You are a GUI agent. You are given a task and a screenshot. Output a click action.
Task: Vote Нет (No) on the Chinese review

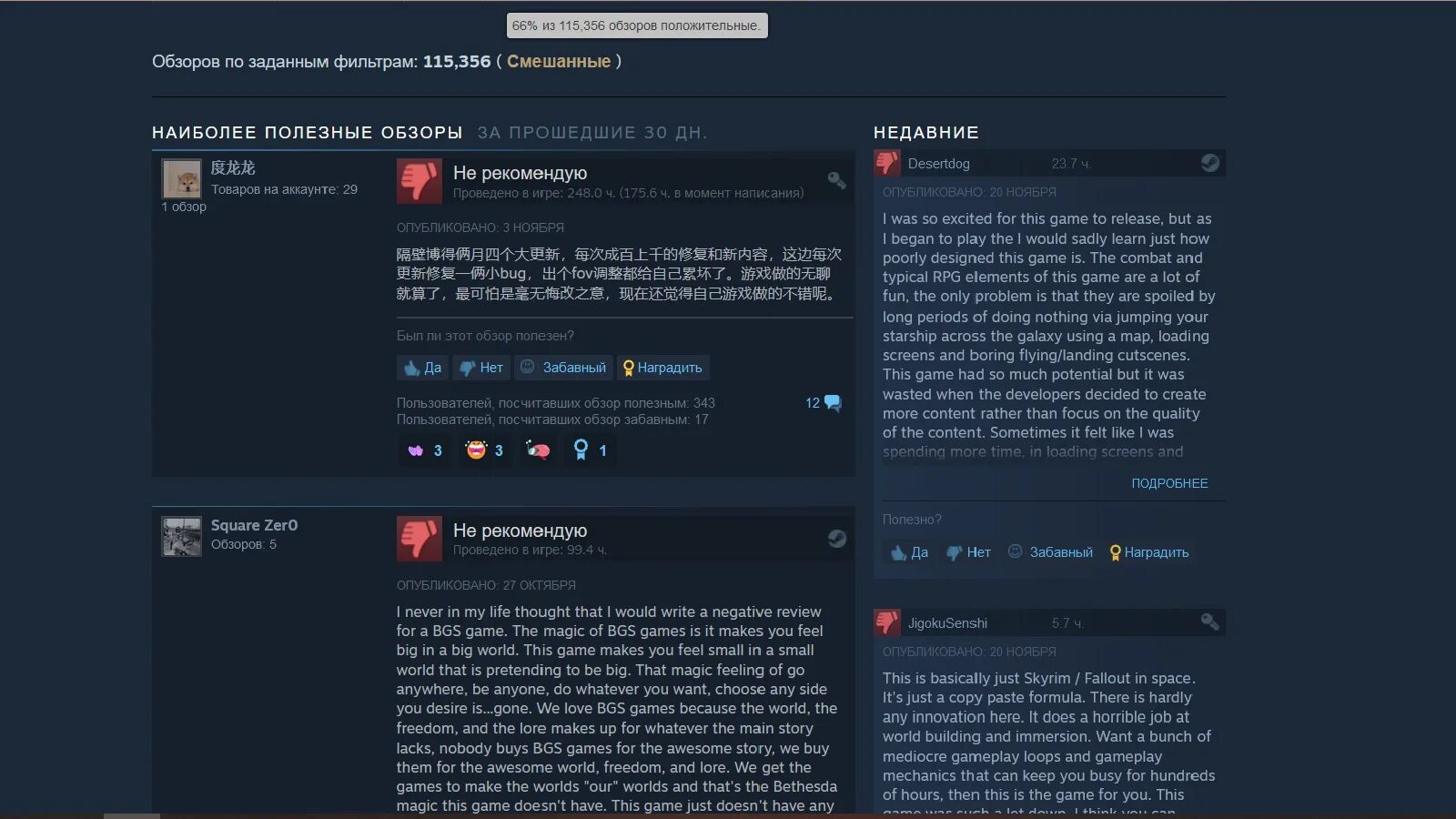point(481,368)
